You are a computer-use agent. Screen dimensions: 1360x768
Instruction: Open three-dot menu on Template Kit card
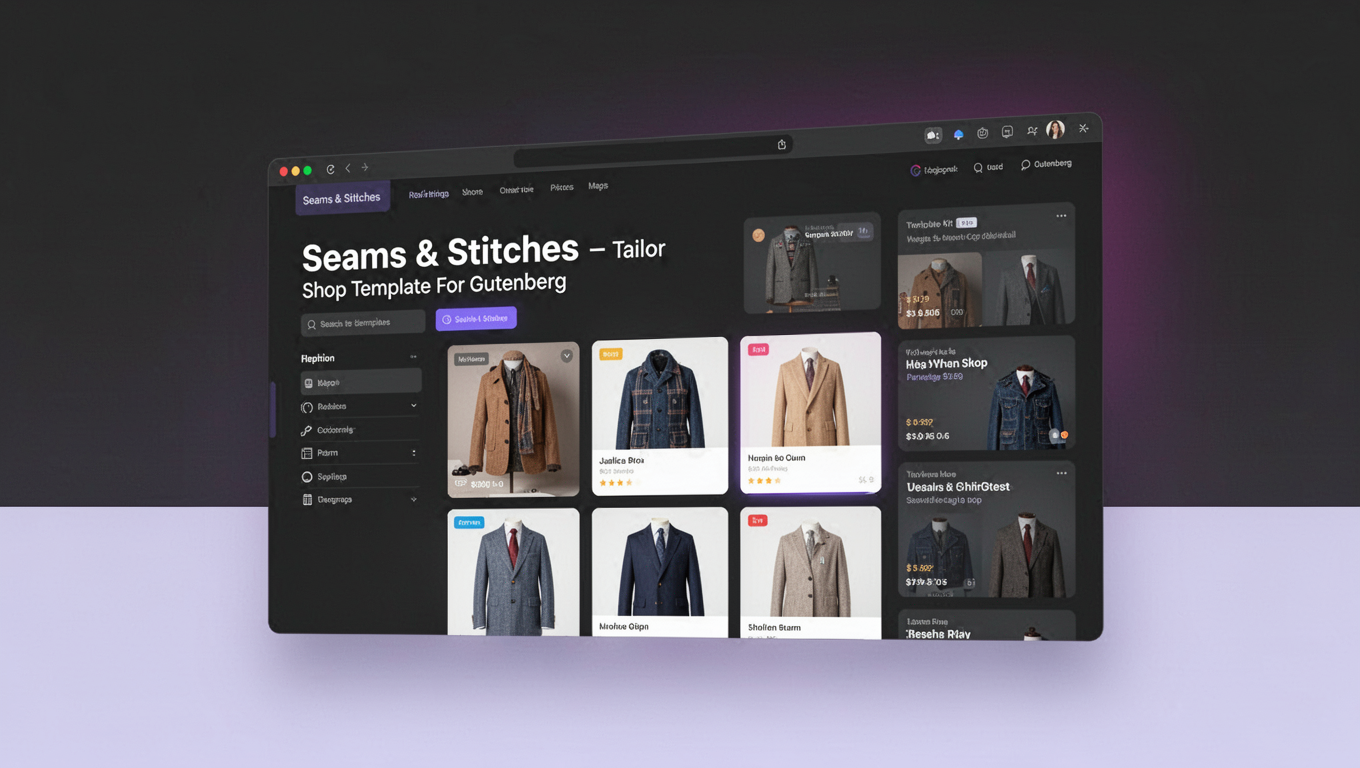1061,216
